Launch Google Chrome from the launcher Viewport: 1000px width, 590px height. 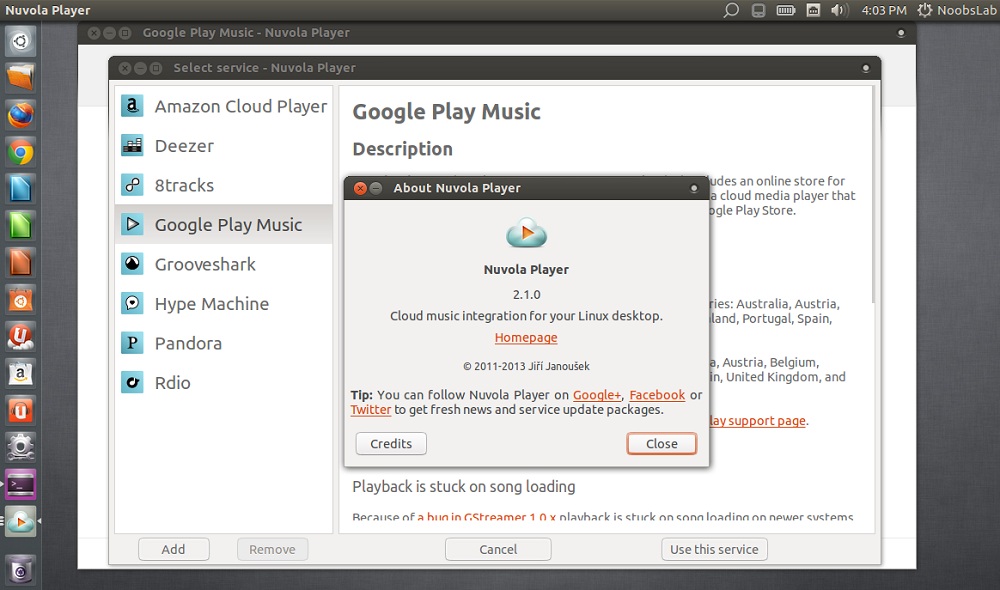pos(20,152)
